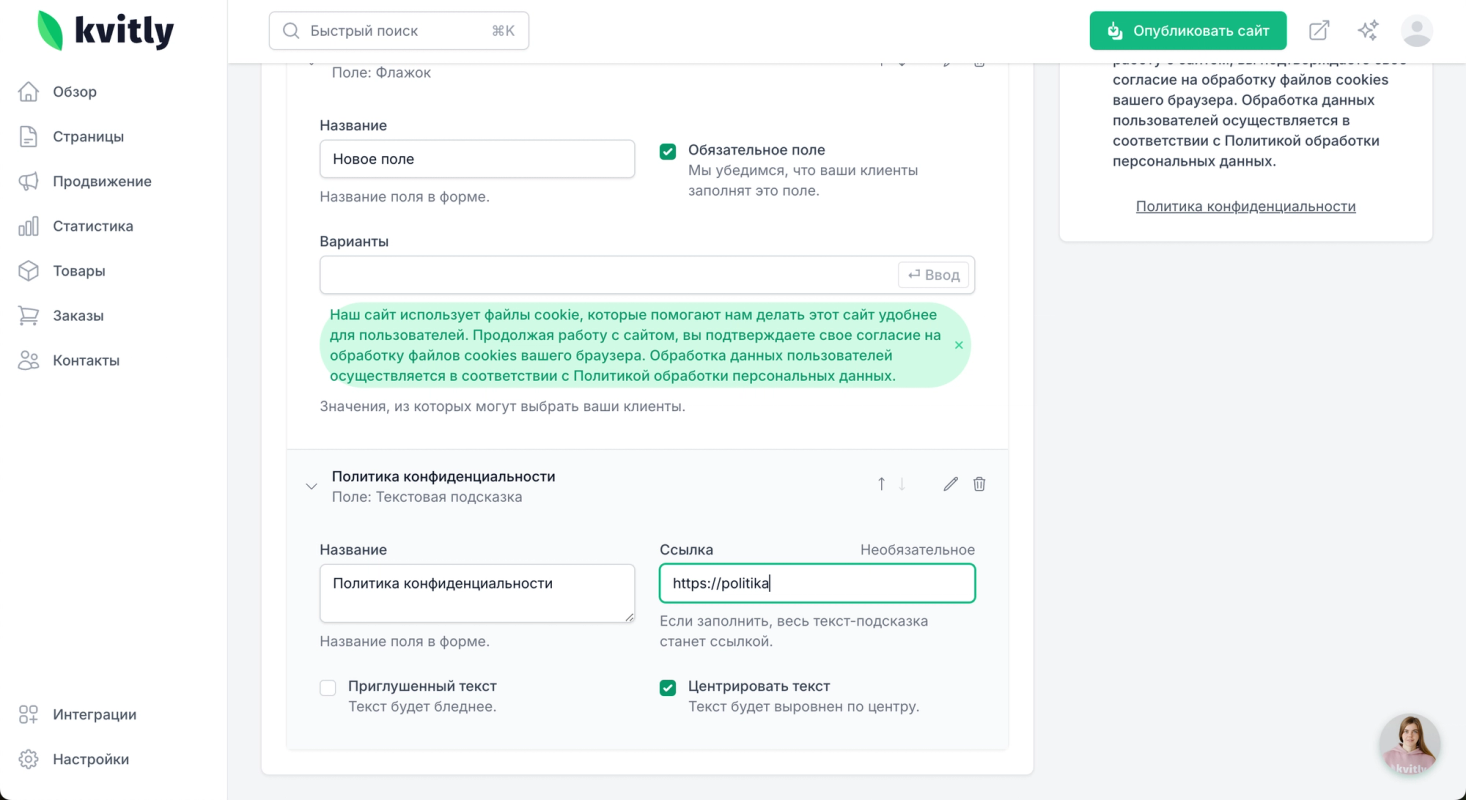
Task: Remove the green cookie text variant
Action: click(958, 345)
